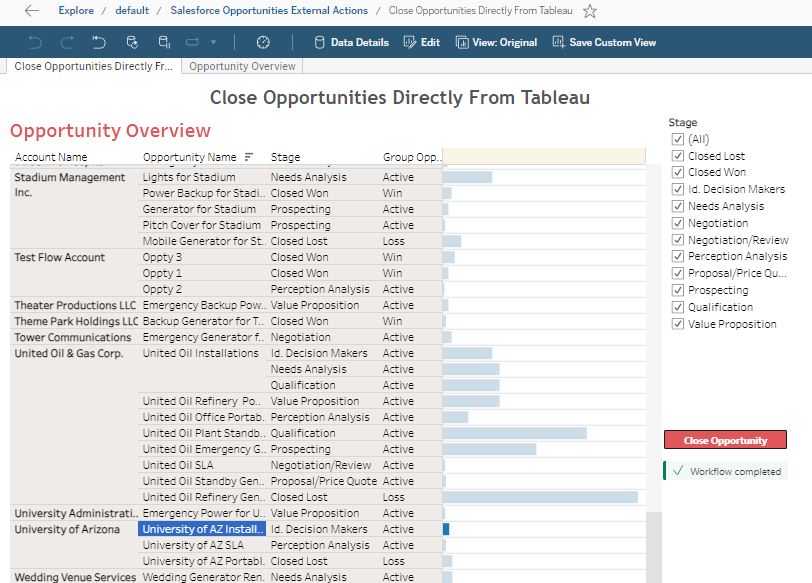Click the Stage column header

[285, 157]
